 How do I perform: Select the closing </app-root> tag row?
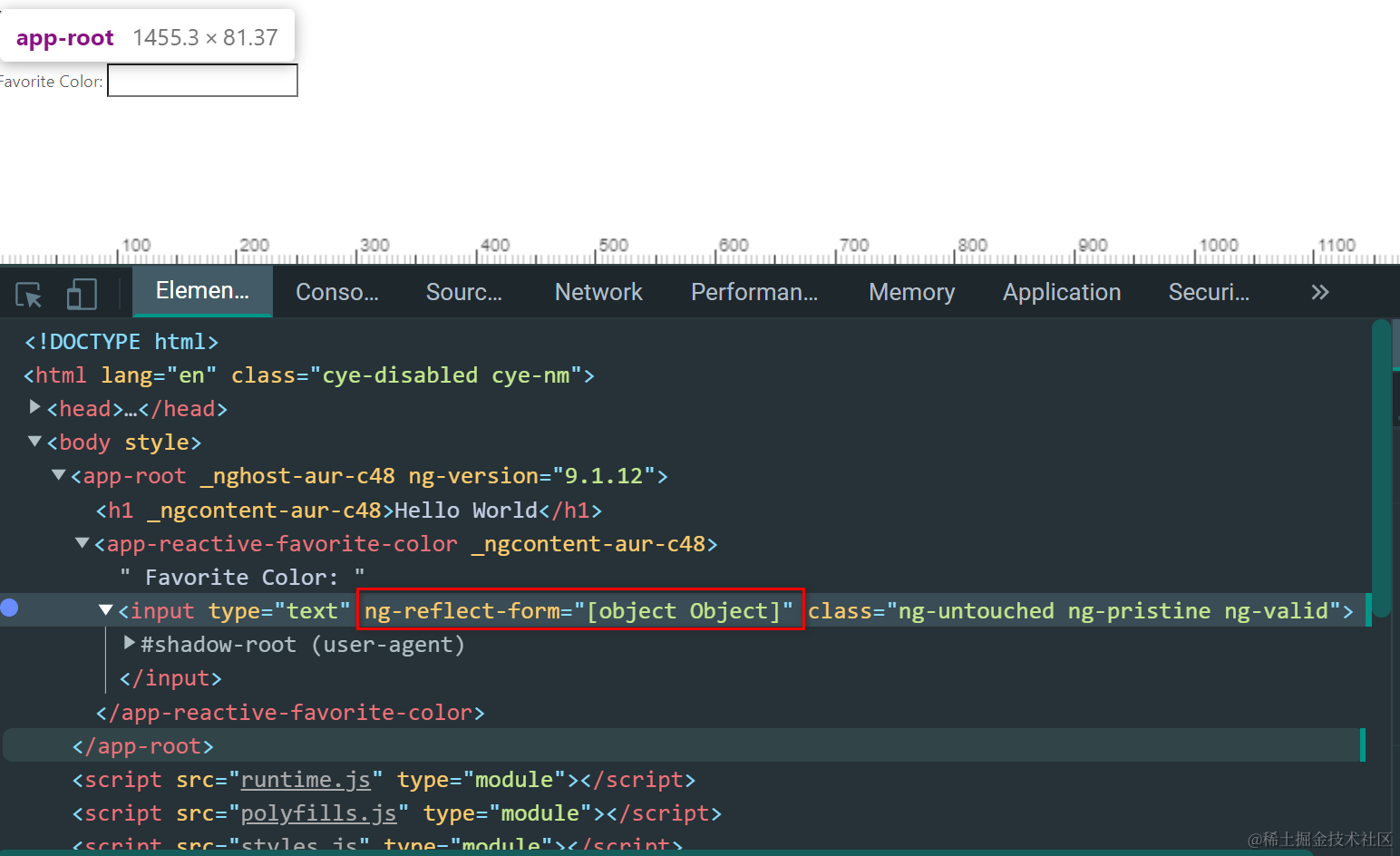coord(143,746)
